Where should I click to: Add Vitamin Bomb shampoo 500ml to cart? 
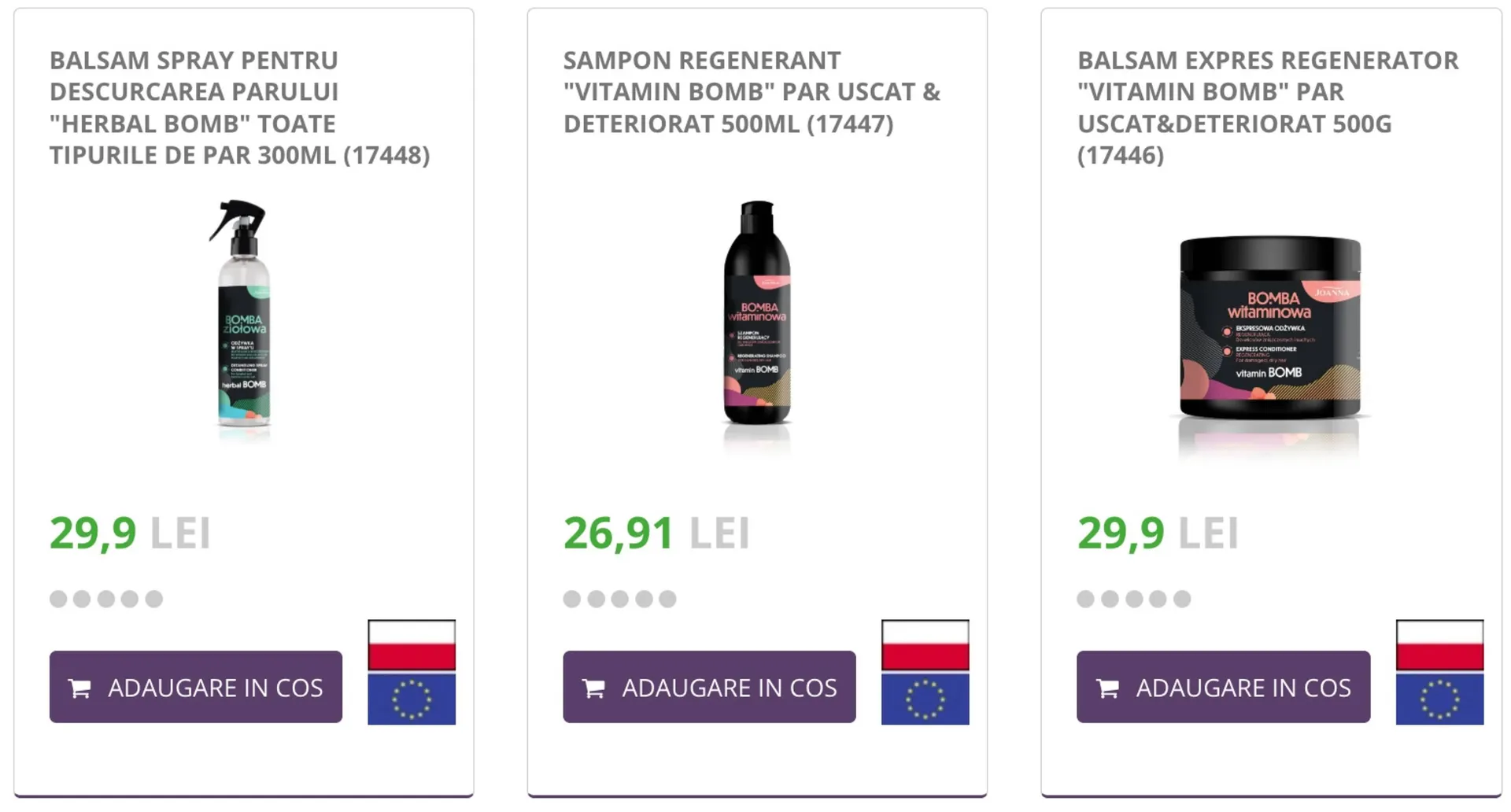click(x=709, y=687)
